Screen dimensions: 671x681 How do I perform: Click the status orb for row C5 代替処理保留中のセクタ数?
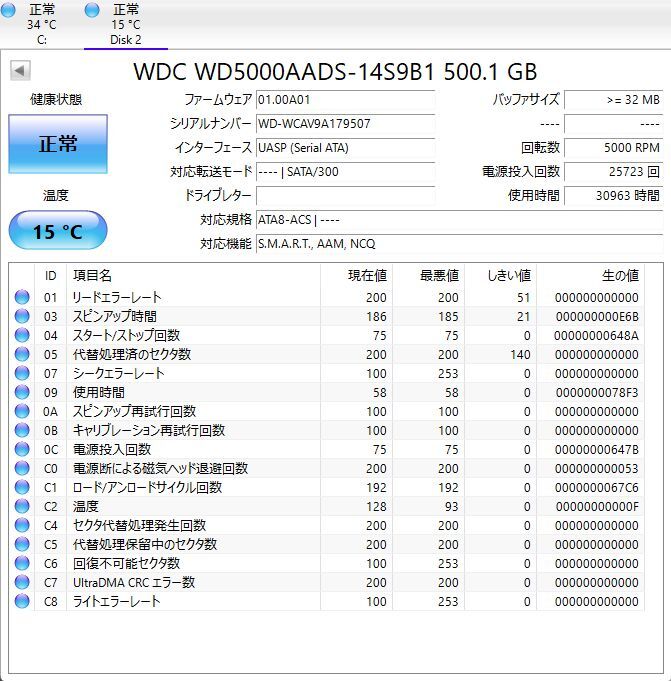(x=22, y=544)
